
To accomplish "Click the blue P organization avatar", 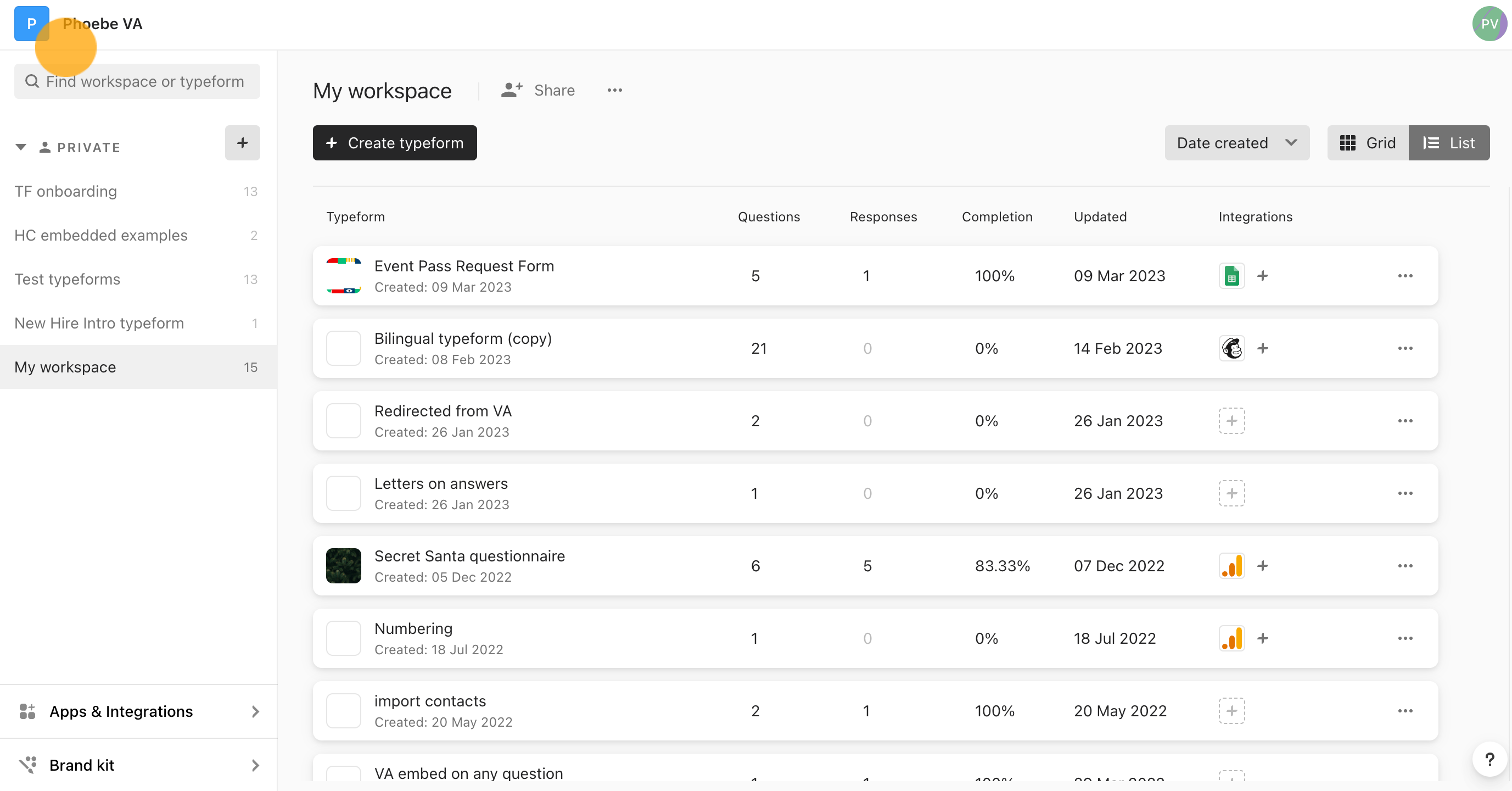I will pos(32,24).
